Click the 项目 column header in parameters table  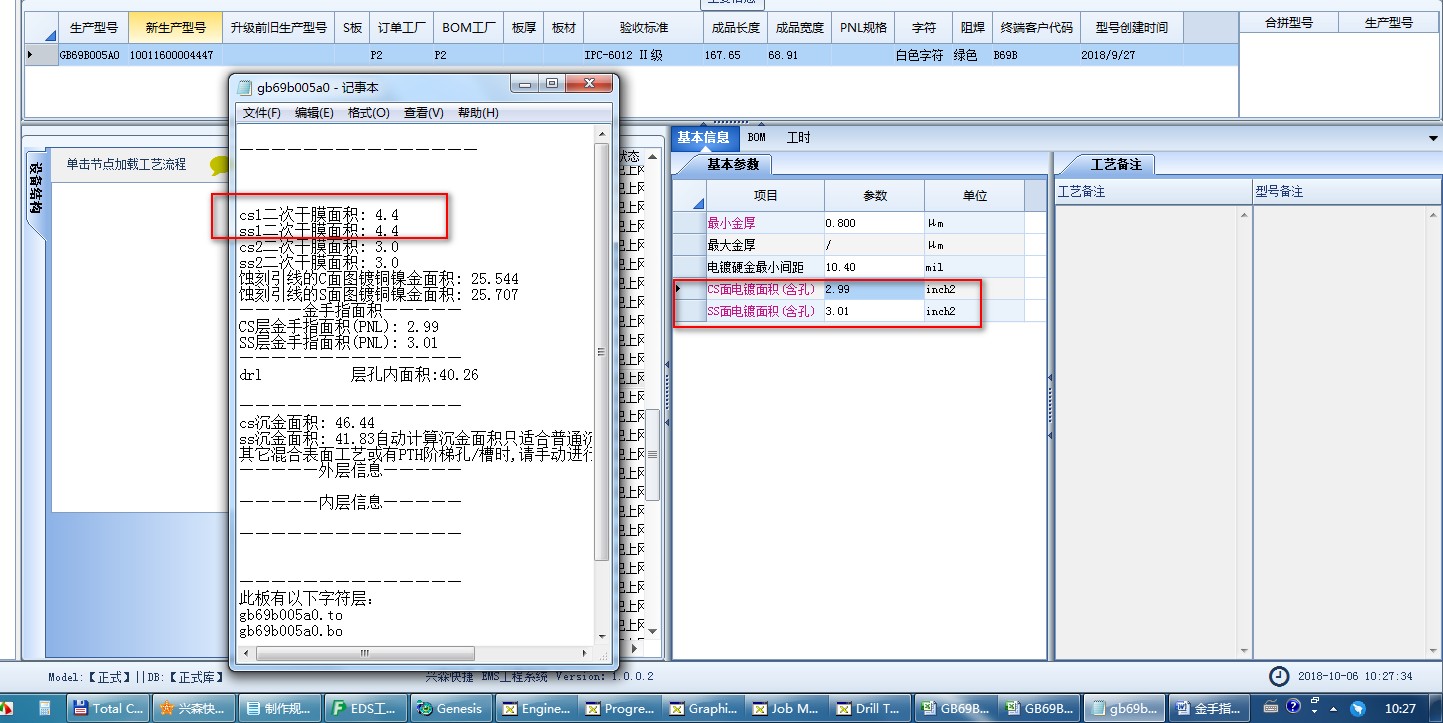point(765,195)
